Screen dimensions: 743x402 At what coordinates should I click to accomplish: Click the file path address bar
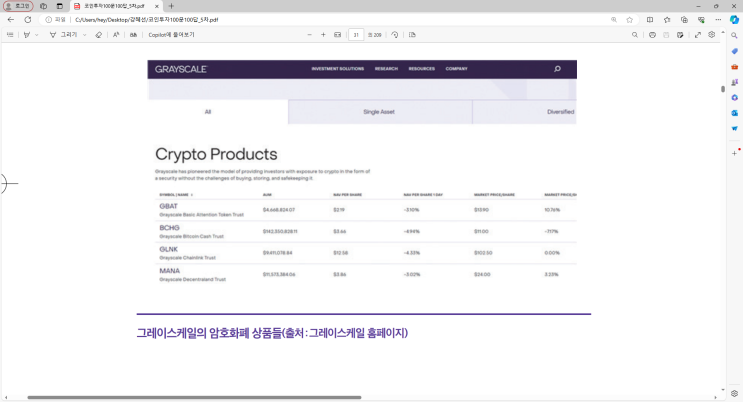click(x=147, y=19)
